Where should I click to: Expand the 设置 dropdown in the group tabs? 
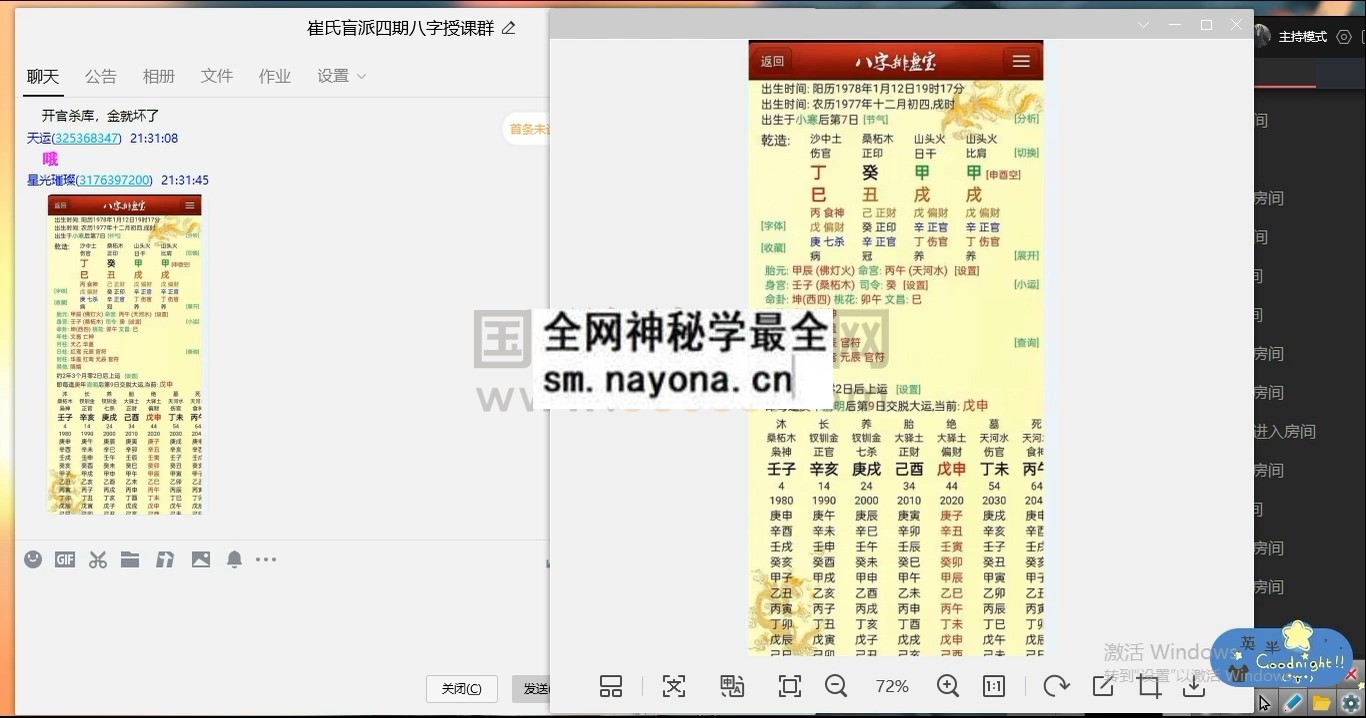tap(341, 76)
